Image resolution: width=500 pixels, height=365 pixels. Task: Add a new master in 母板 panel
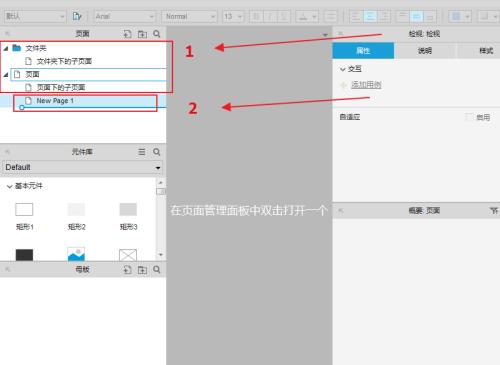click(127, 269)
